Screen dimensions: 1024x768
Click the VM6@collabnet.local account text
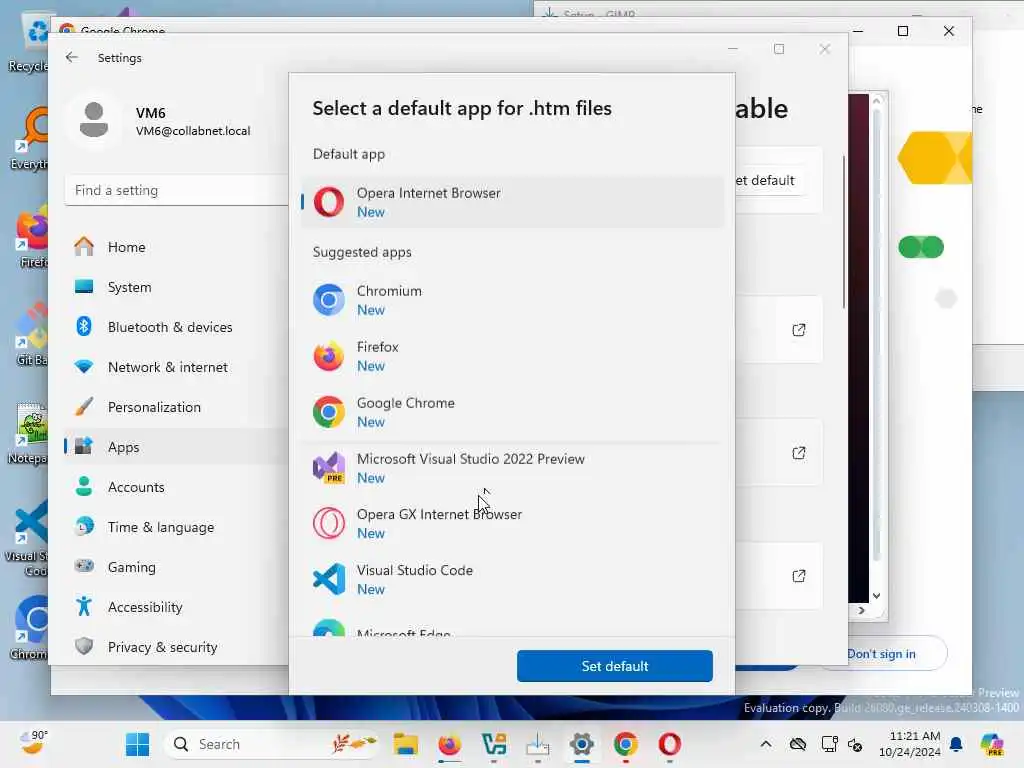coord(193,131)
